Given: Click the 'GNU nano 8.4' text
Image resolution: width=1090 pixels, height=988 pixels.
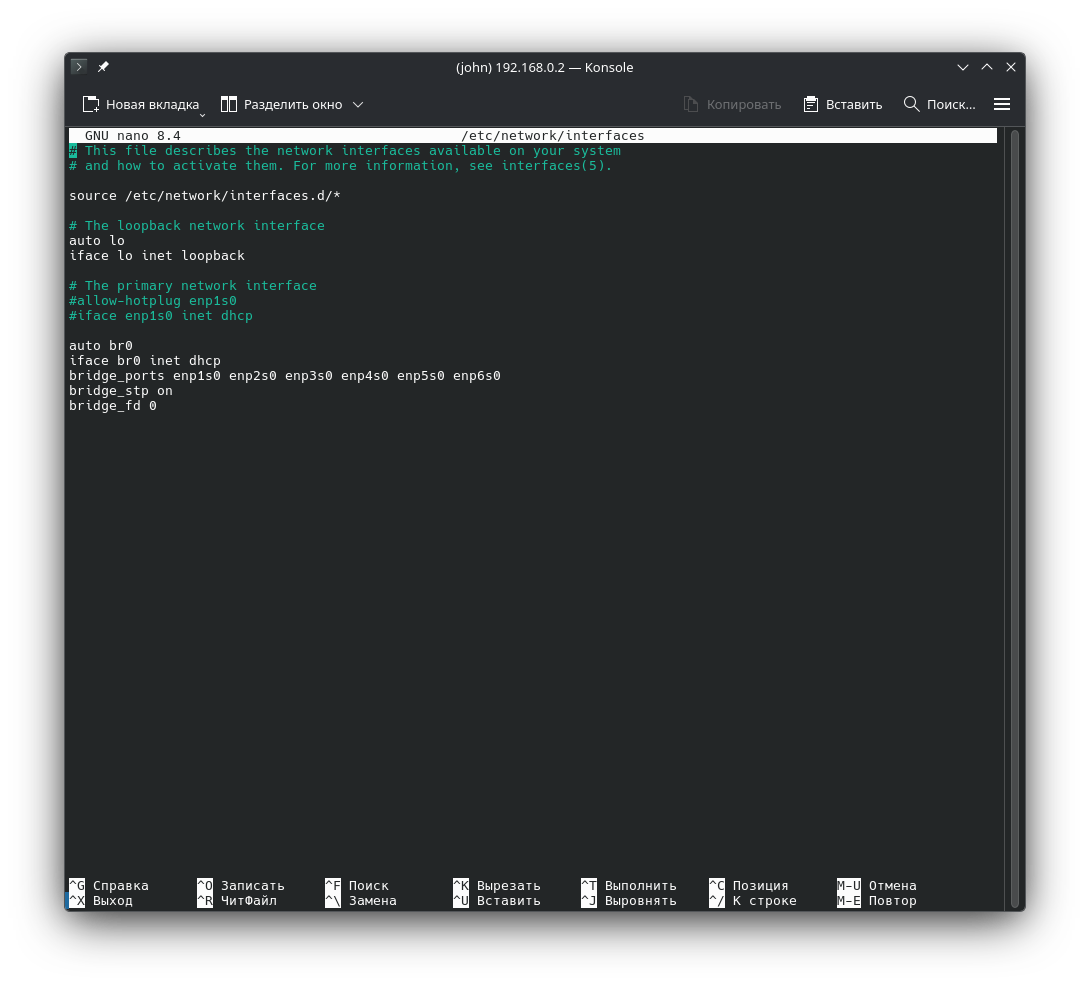Looking at the screenshot, I should click(133, 136).
